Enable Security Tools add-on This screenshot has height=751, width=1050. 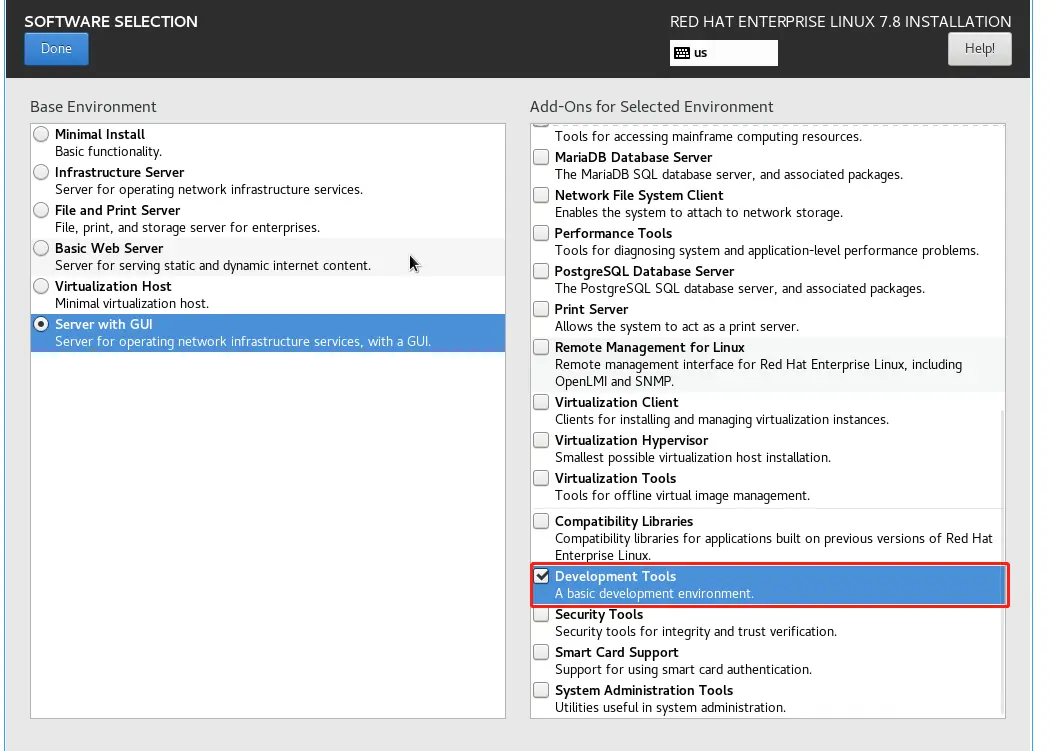coord(541,614)
